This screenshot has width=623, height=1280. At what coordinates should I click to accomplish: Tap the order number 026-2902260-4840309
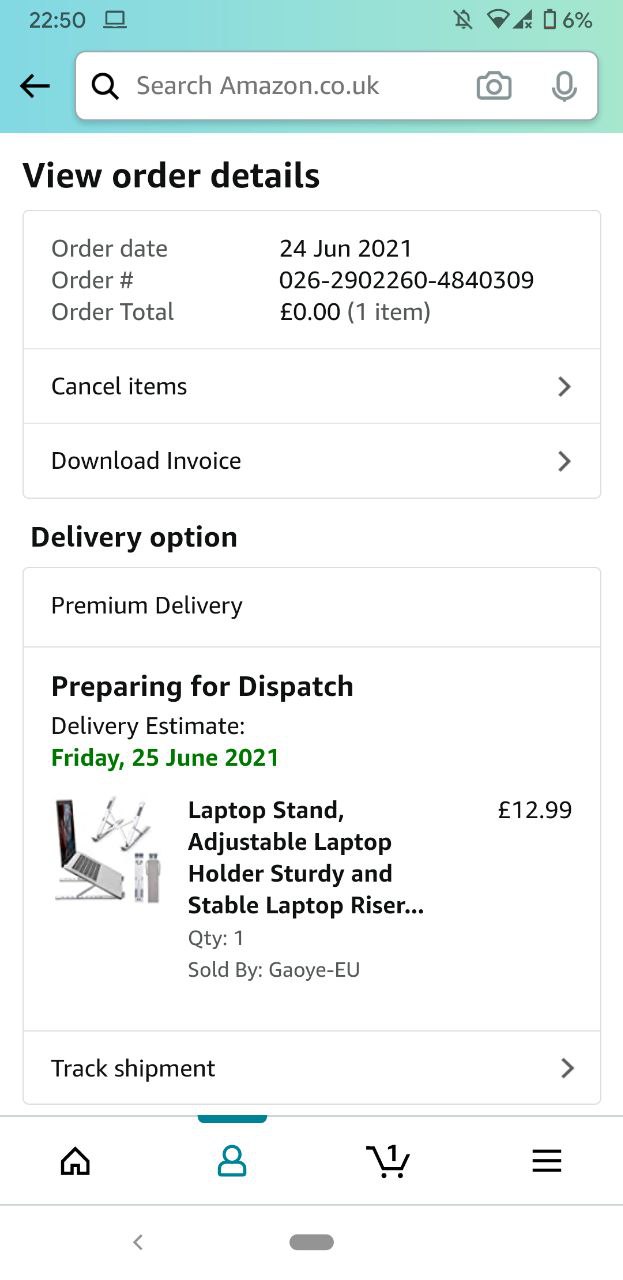click(x=406, y=280)
